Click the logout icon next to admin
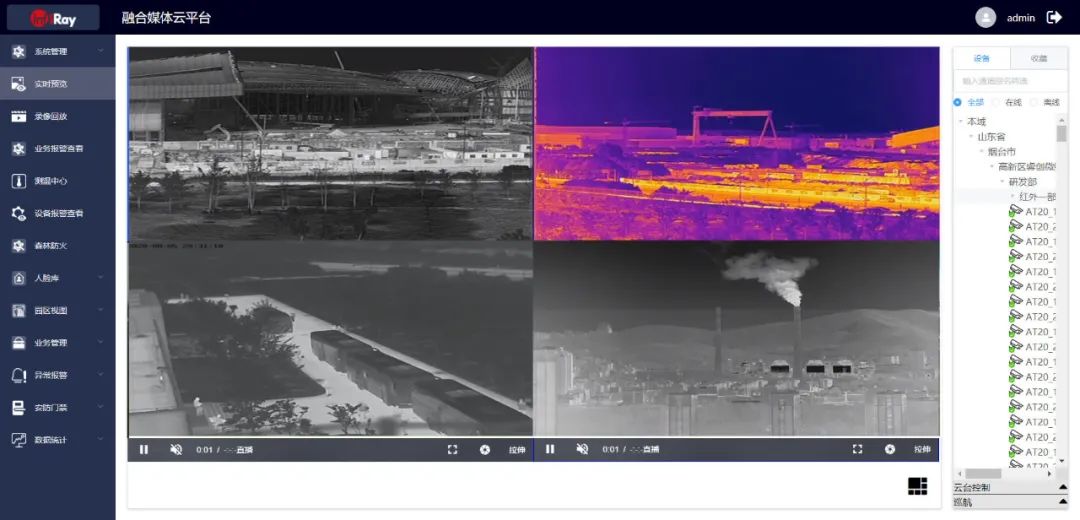Screen dimensions: 1080x520 [x=1054, y=17]
